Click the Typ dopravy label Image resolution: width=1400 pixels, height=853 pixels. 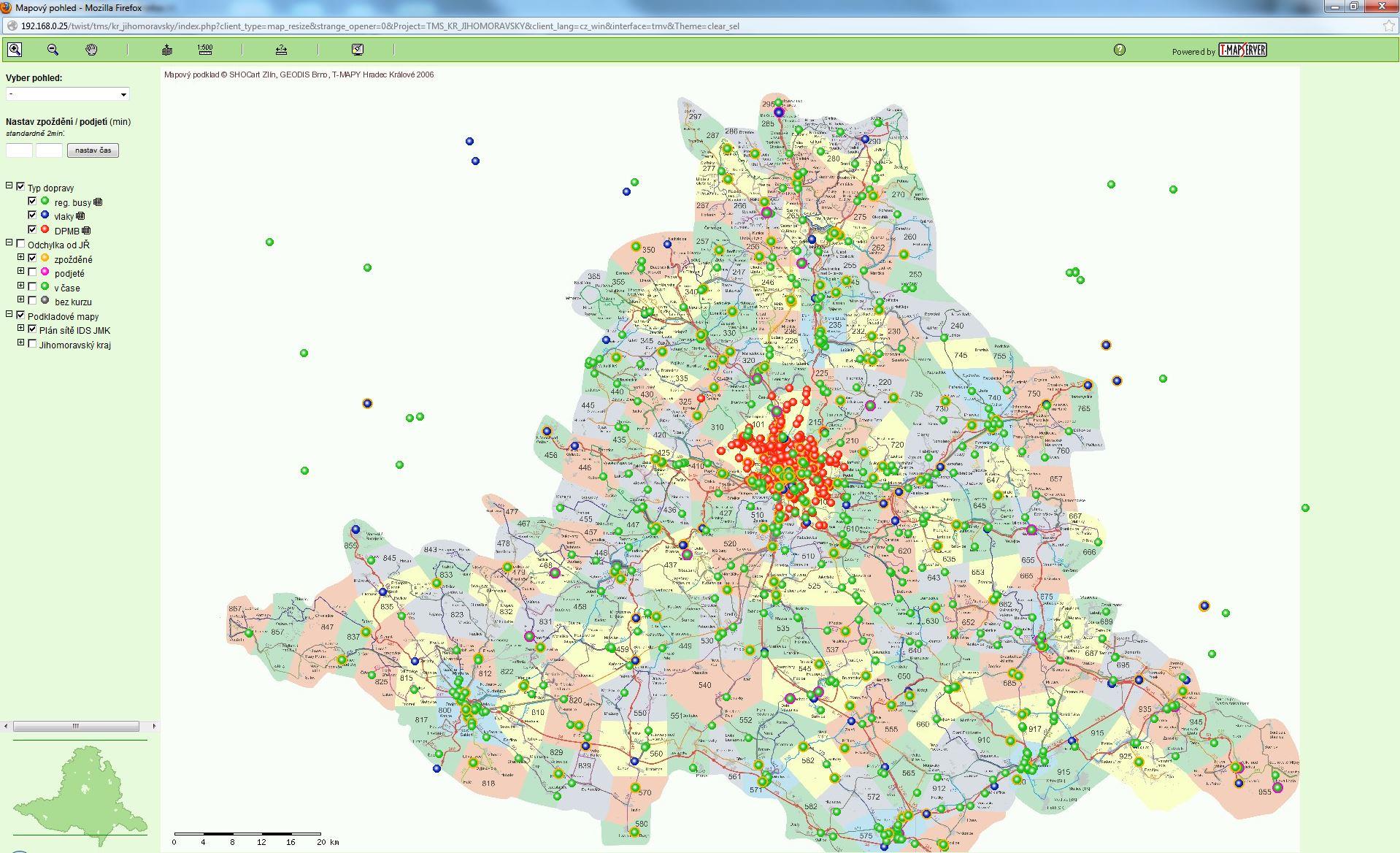51,188
